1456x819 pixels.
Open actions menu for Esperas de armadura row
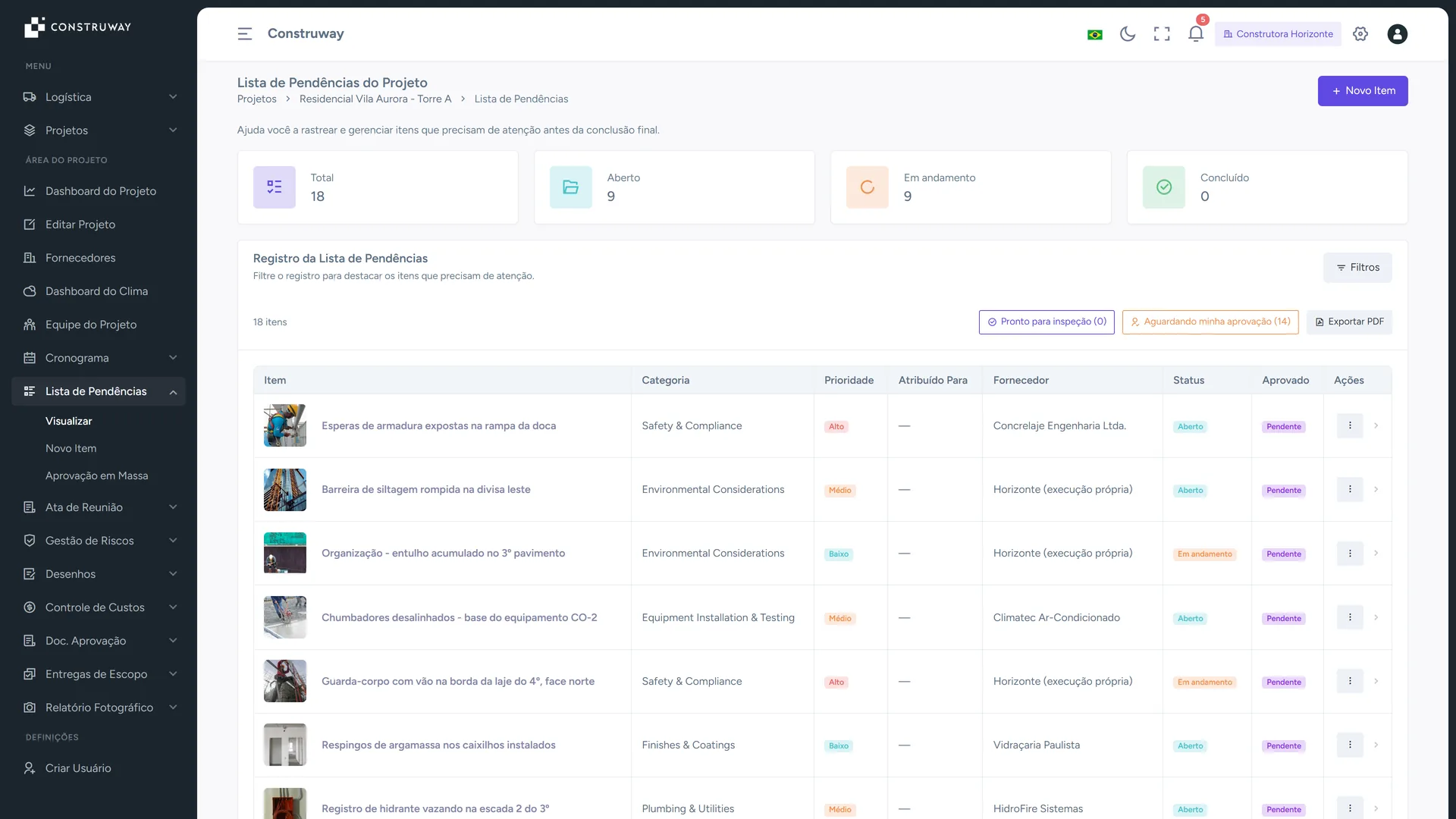pyautogui.click(x=1350, y=425)
